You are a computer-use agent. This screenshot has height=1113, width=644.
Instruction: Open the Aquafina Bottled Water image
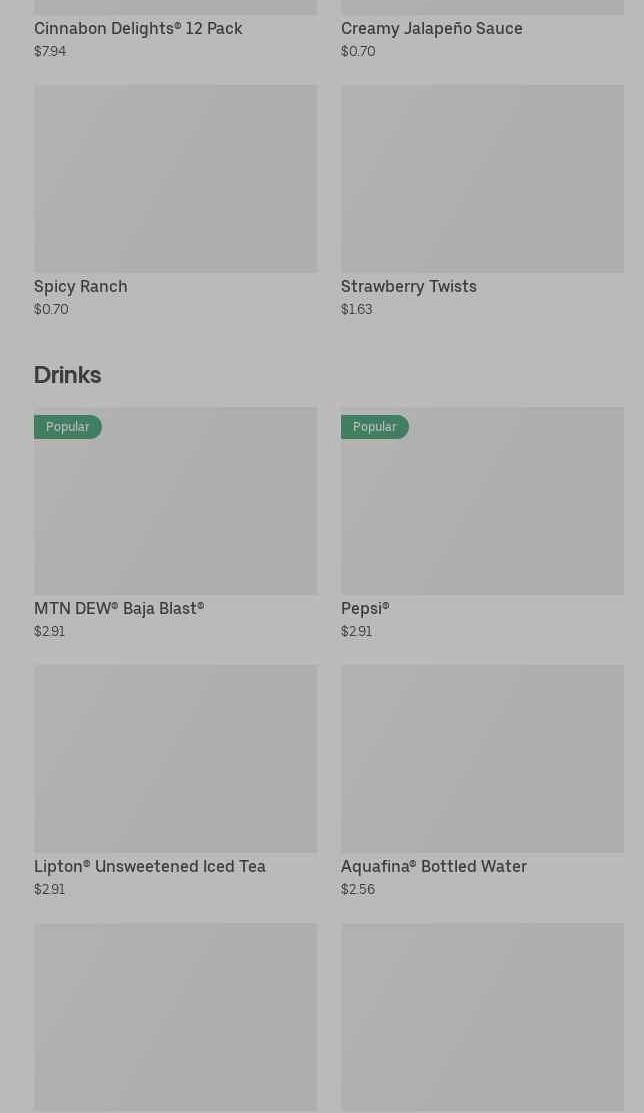click(x=482, y=758)
